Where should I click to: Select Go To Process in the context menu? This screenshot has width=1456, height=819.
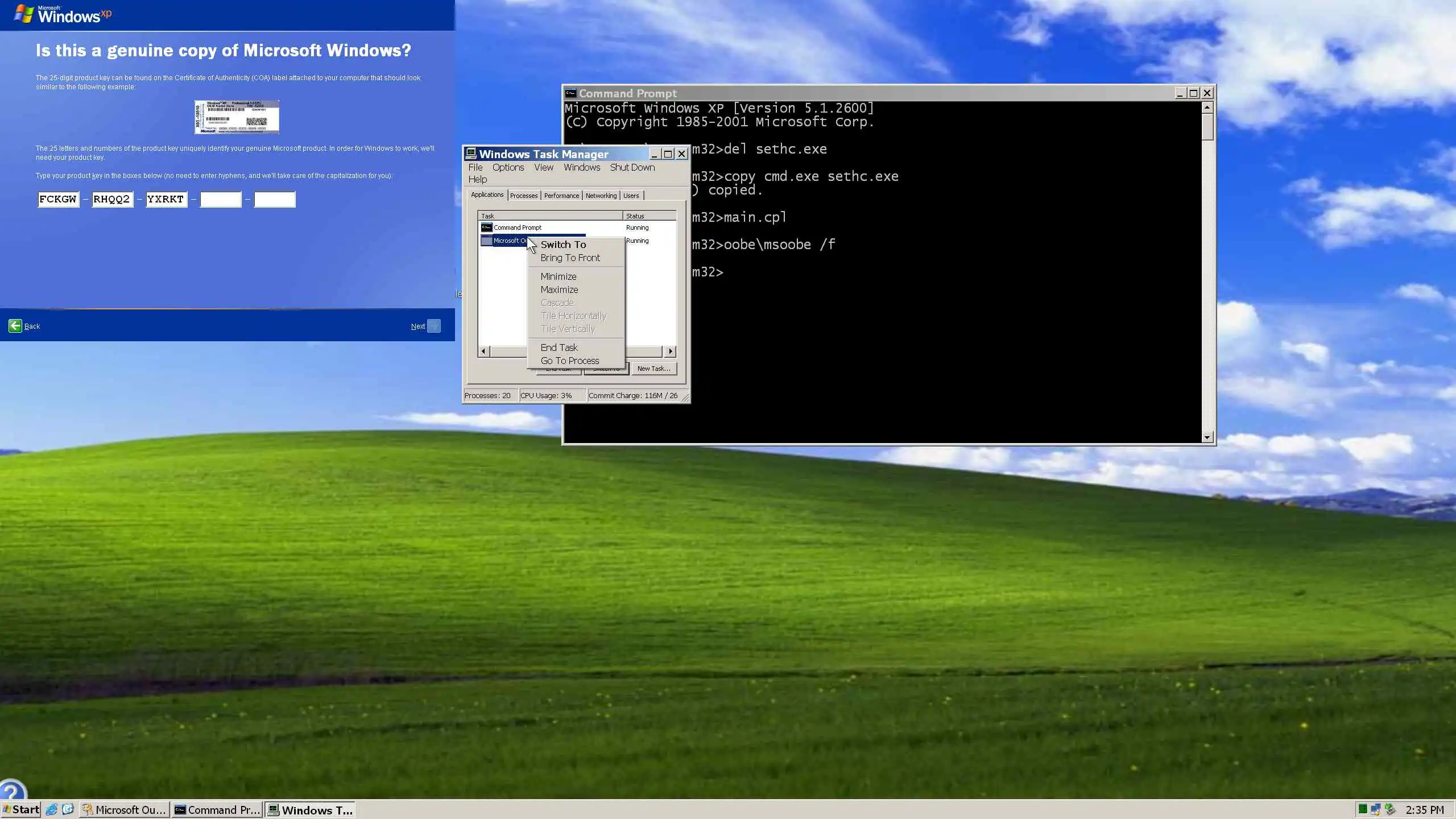(569, 361)
